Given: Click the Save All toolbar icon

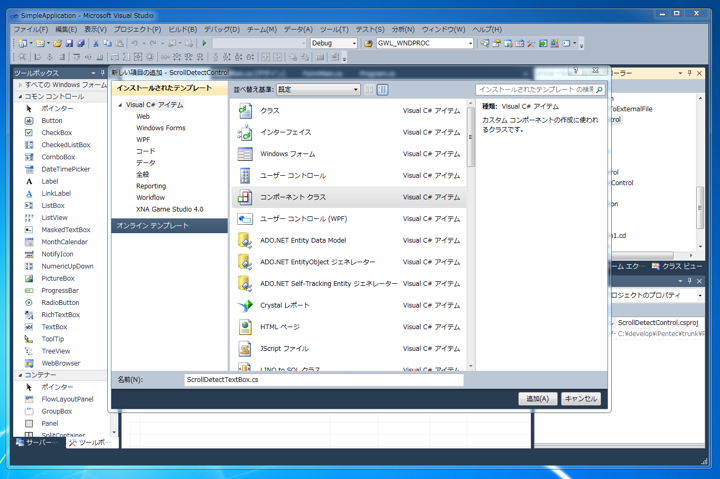Looking at the screenshot, I should (80, 43).
